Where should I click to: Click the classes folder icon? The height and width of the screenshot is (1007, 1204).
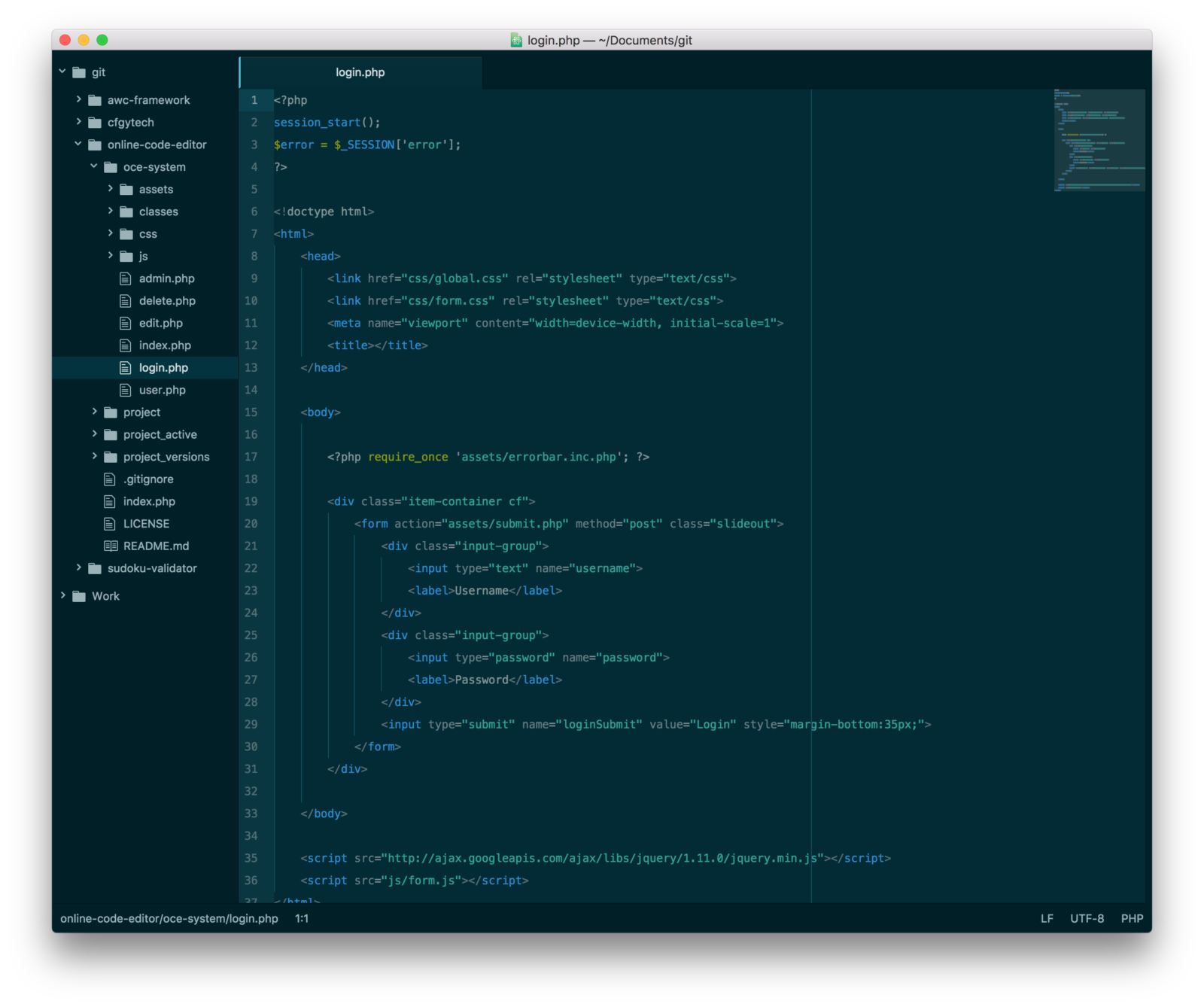(x=126, y=211)
